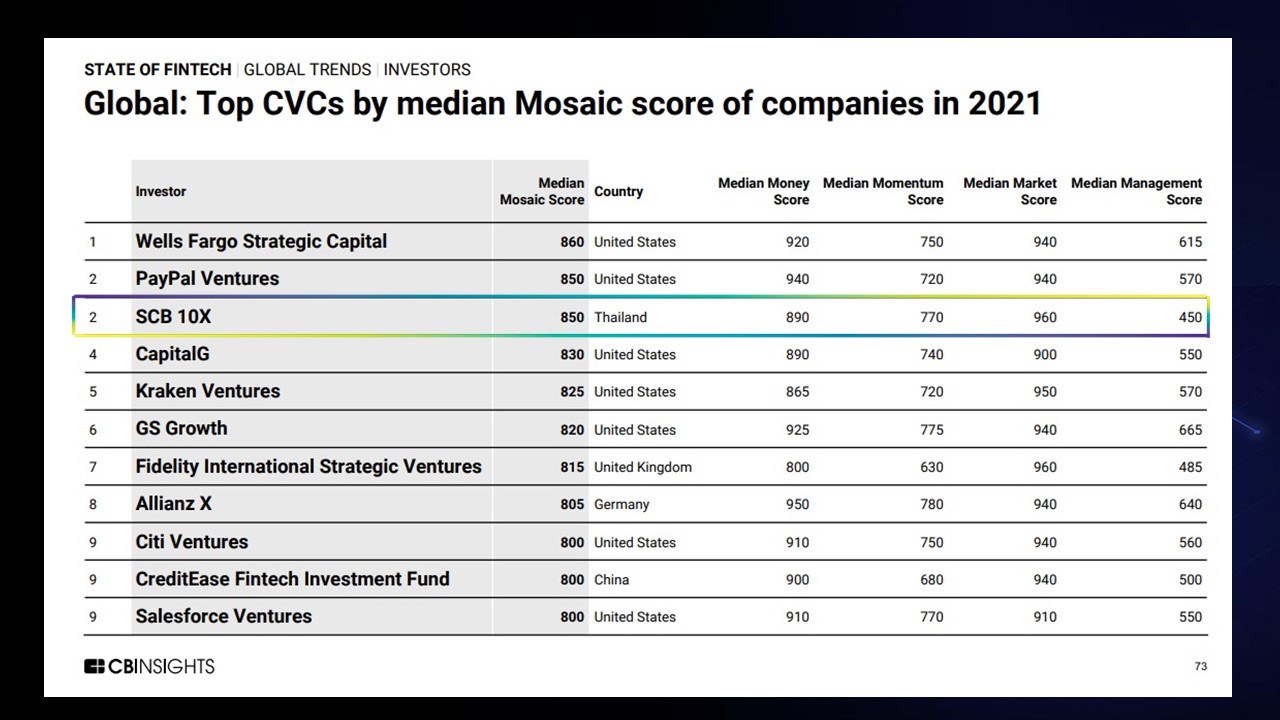This screenshot has width=1280, height=720.
Task: Click the Median Momentum Score header
Action: click(x=883, y=191)
